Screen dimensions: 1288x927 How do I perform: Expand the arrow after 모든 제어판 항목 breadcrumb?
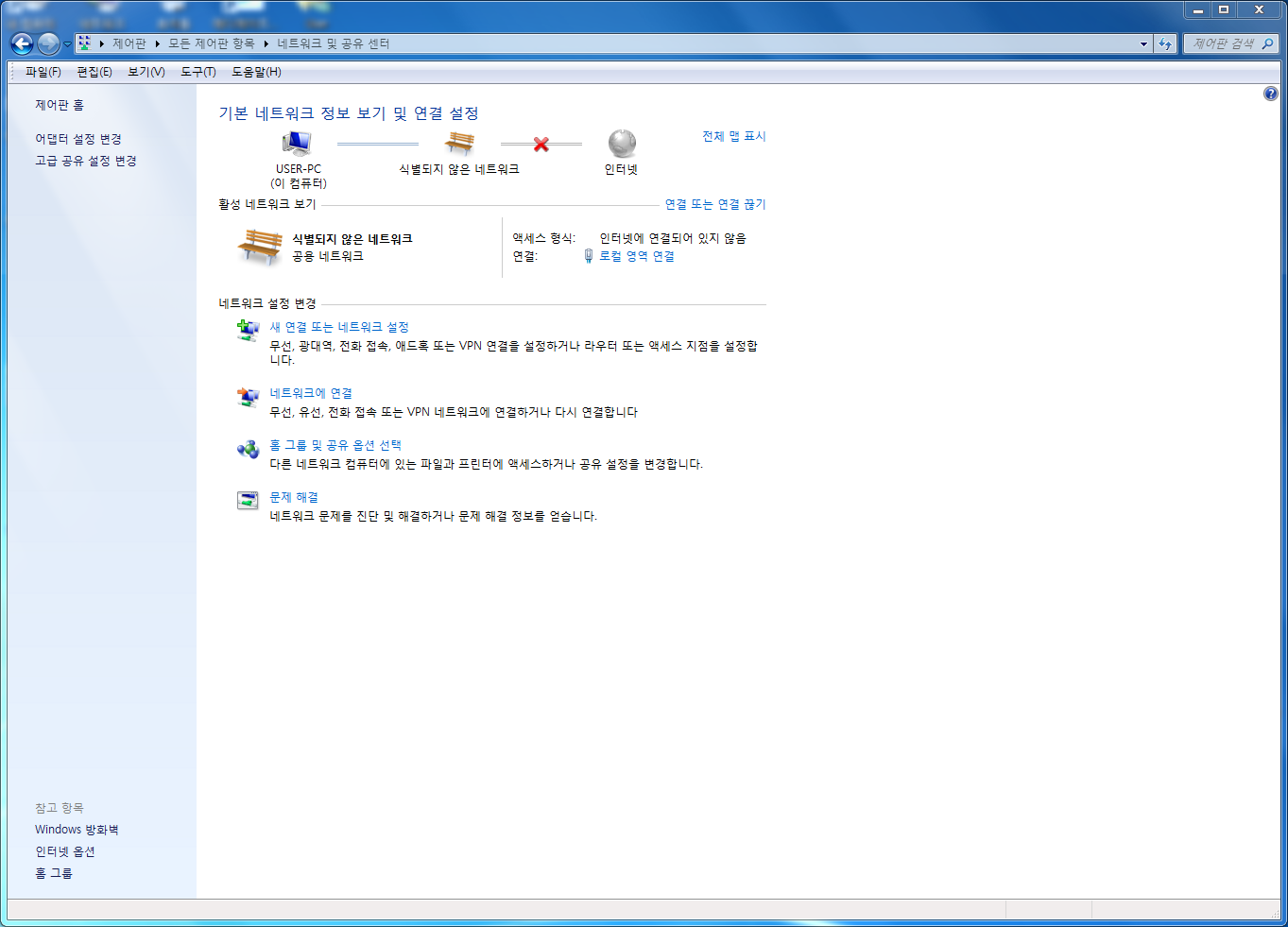point(266,43)
